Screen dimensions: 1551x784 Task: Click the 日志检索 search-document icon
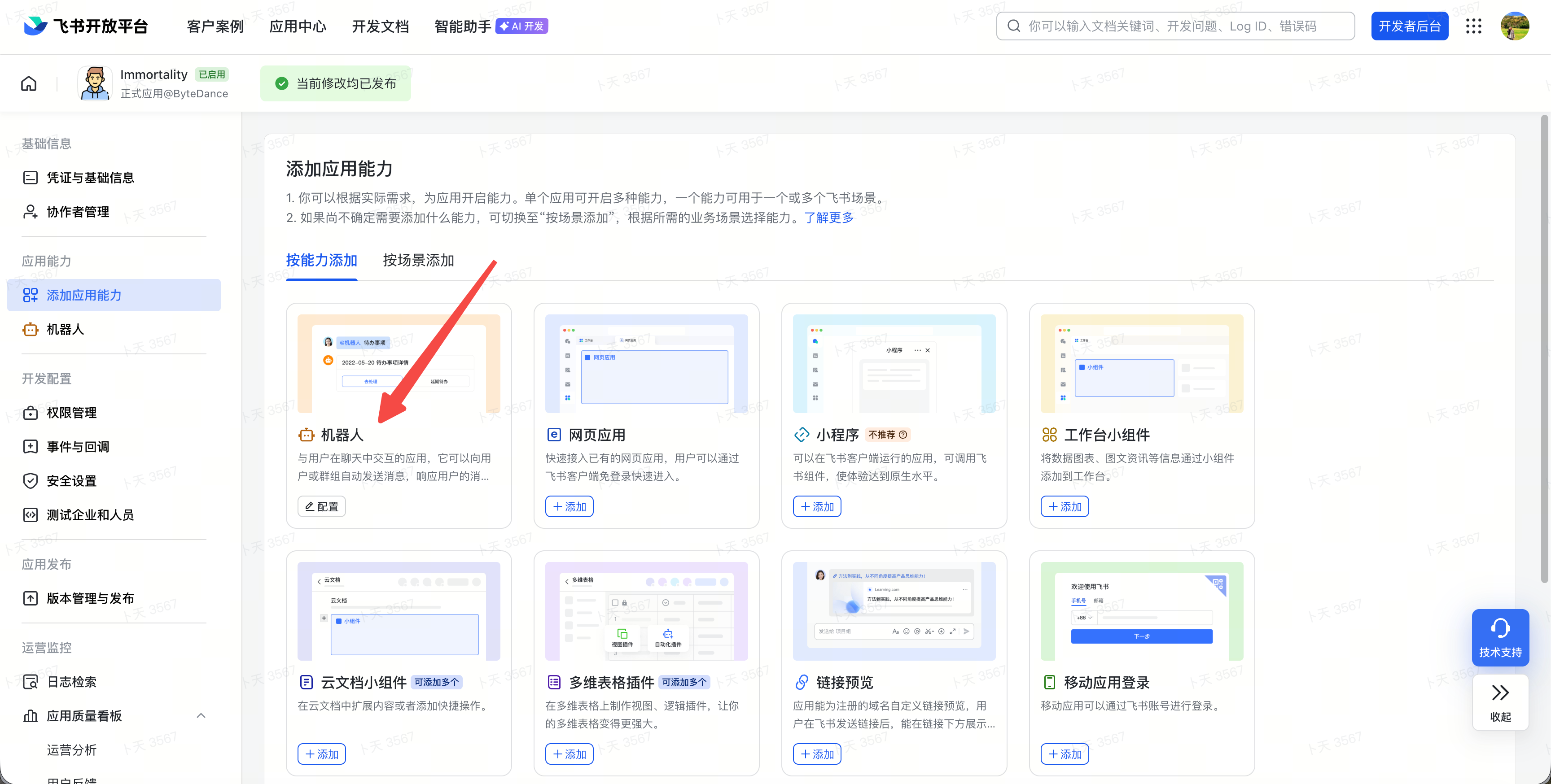(x=30, y=682)
